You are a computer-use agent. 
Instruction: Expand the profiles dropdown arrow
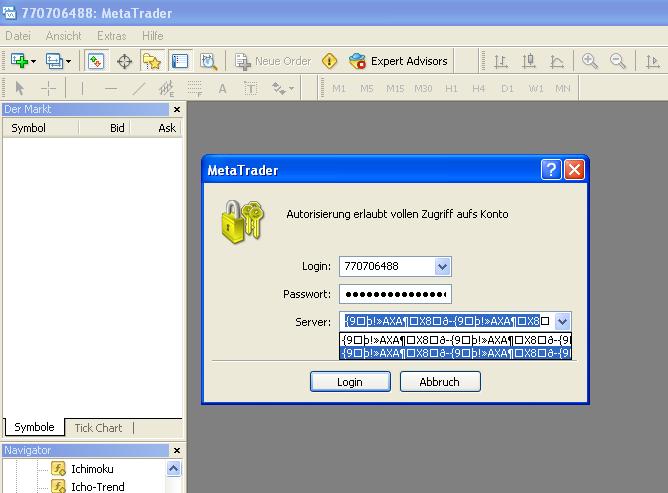tap(68, 61)
